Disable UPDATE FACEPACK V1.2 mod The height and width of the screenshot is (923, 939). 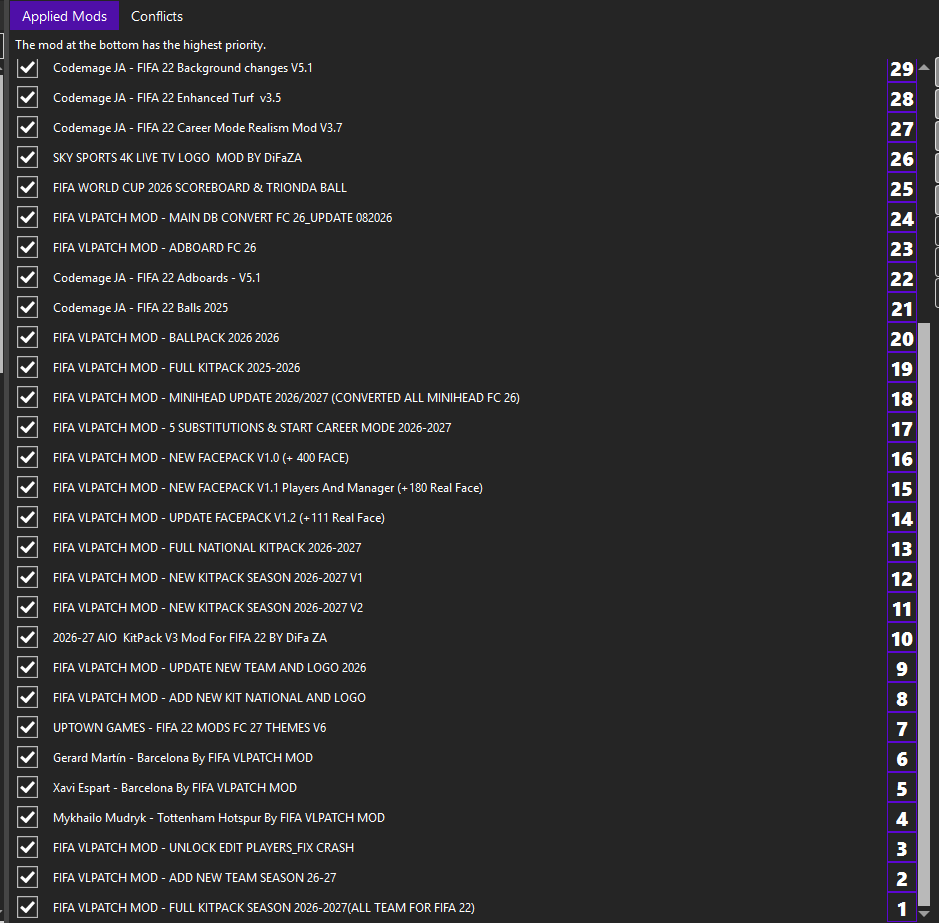(28, 517)
